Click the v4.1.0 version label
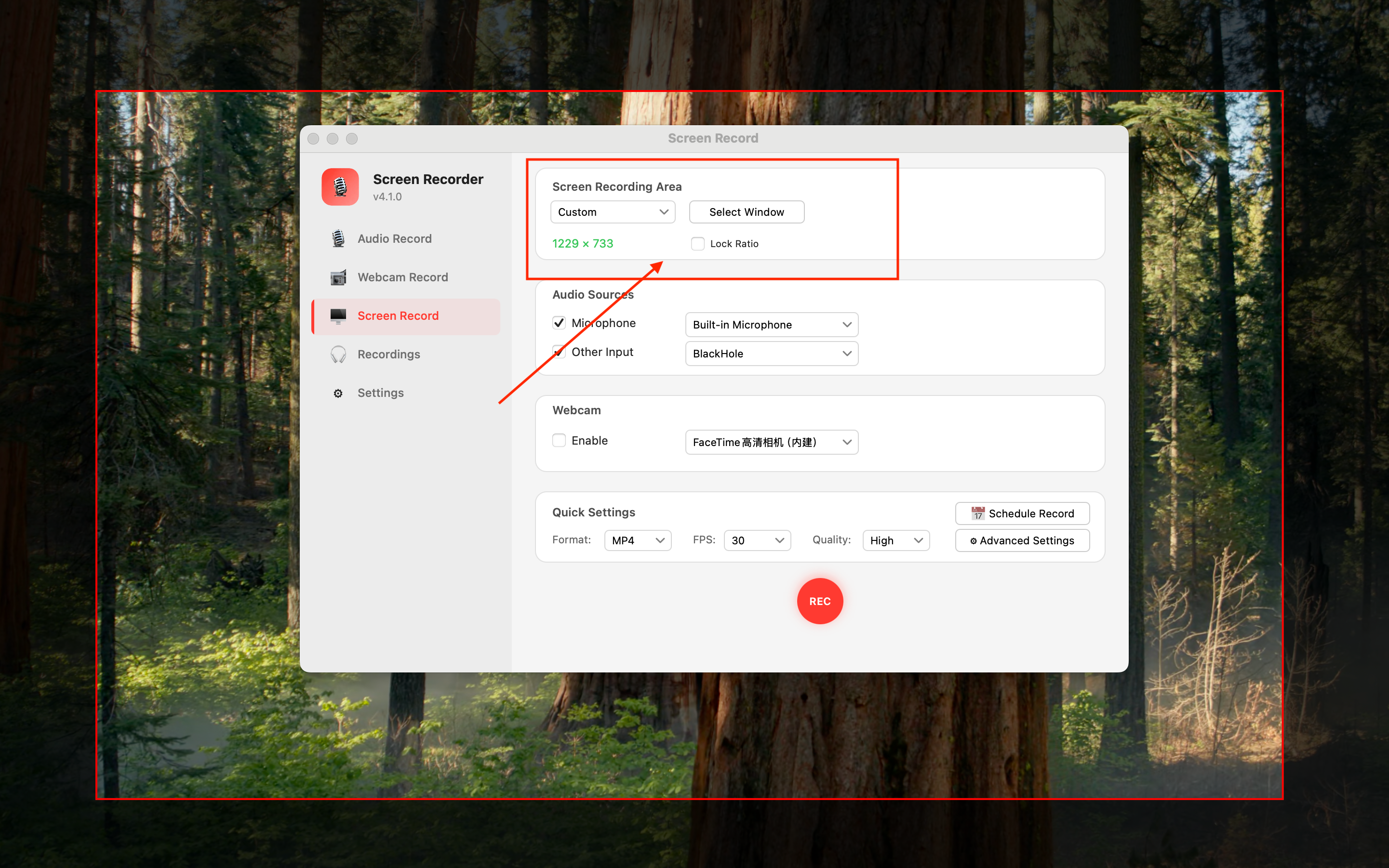1389x868 pixels. 387,197
